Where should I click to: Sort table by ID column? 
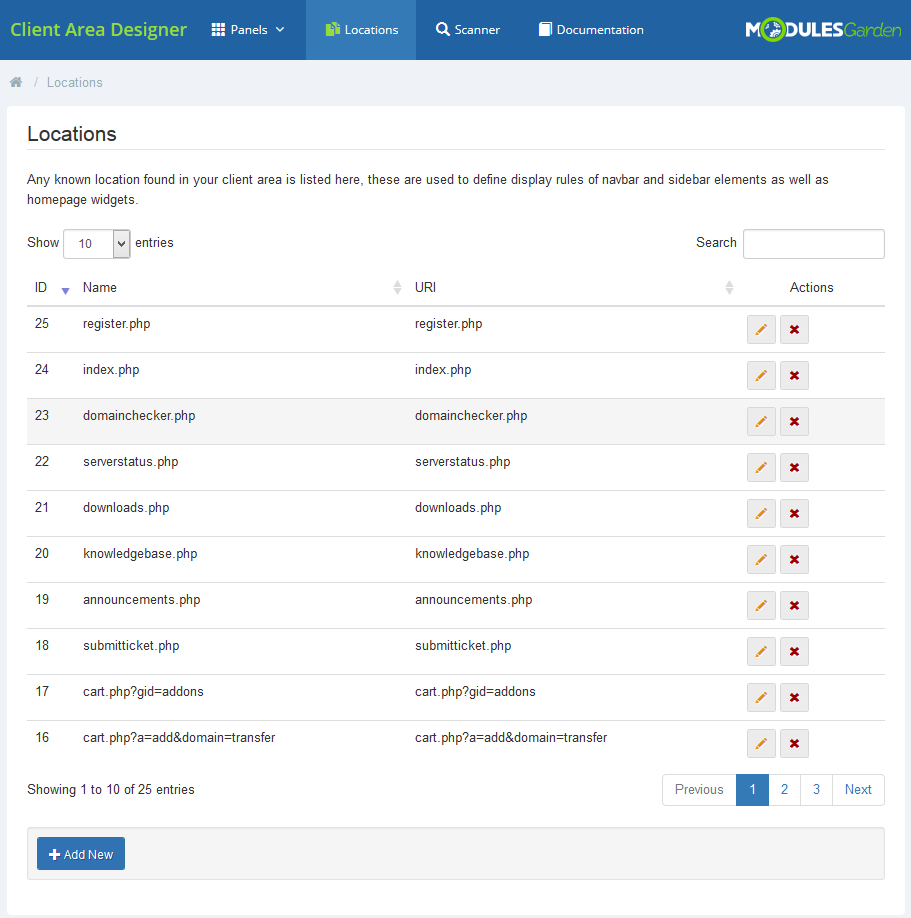pyautogui.click(x=52, y=287)
